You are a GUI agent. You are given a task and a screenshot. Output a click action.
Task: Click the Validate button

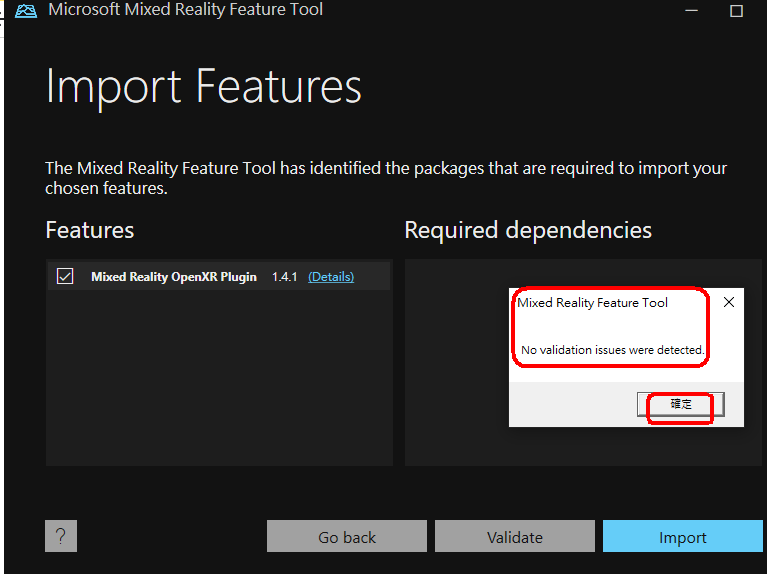(515, 536)
